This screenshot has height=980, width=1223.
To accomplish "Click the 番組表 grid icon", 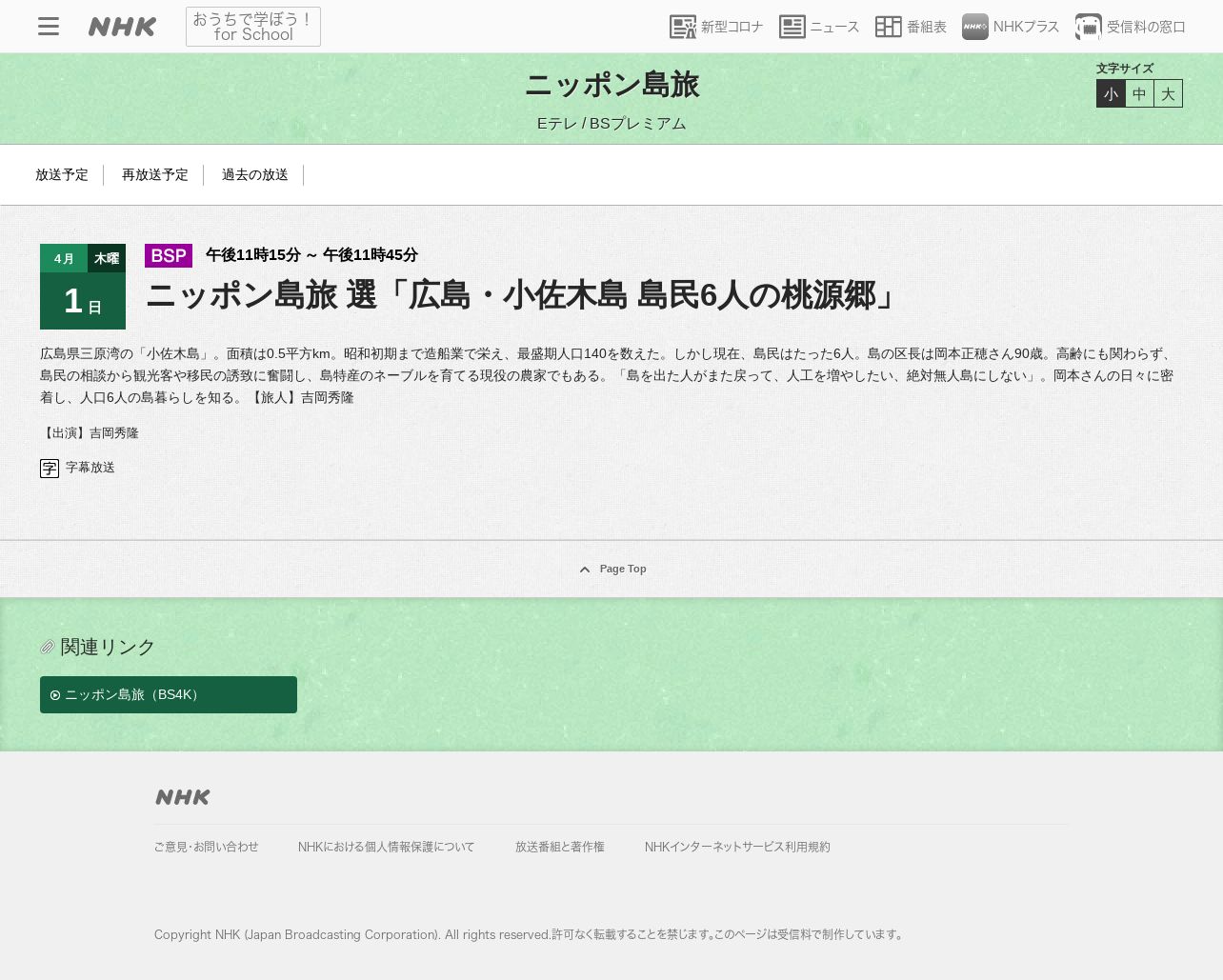I will point(889,27).
